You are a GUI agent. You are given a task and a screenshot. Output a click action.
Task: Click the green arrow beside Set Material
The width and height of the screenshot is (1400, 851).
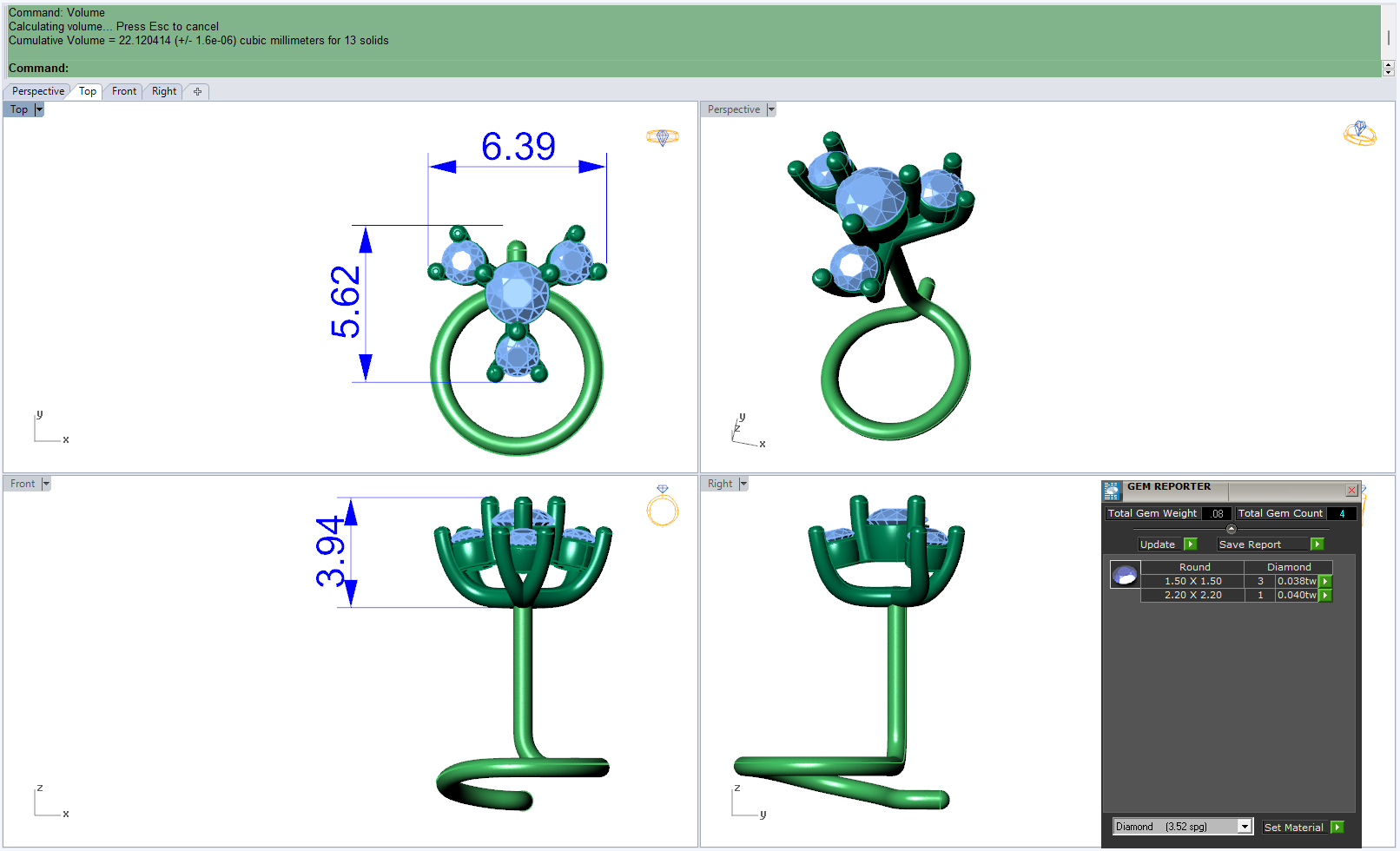coord(1337,828)
